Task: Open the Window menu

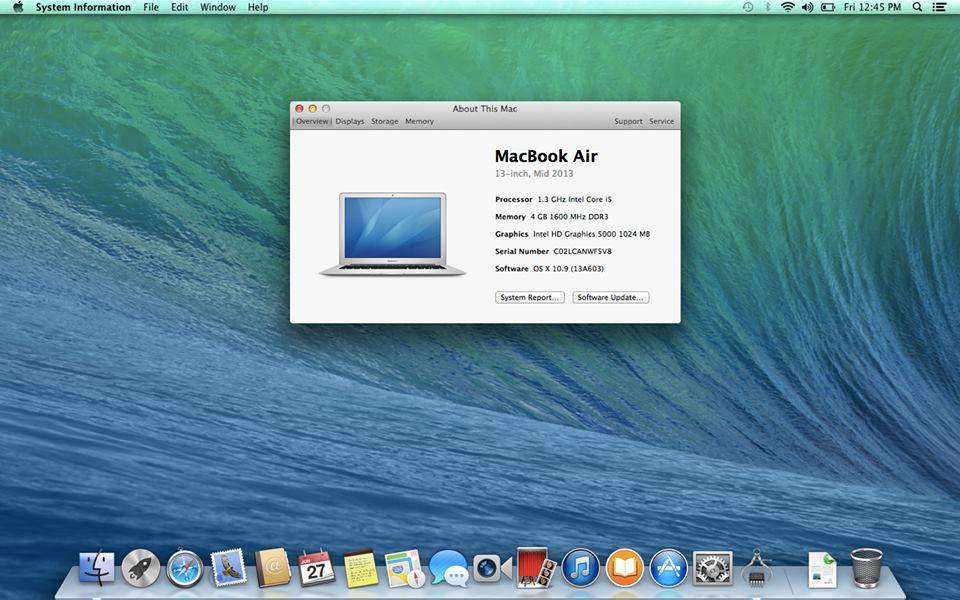Action: [x=218, y=7]
